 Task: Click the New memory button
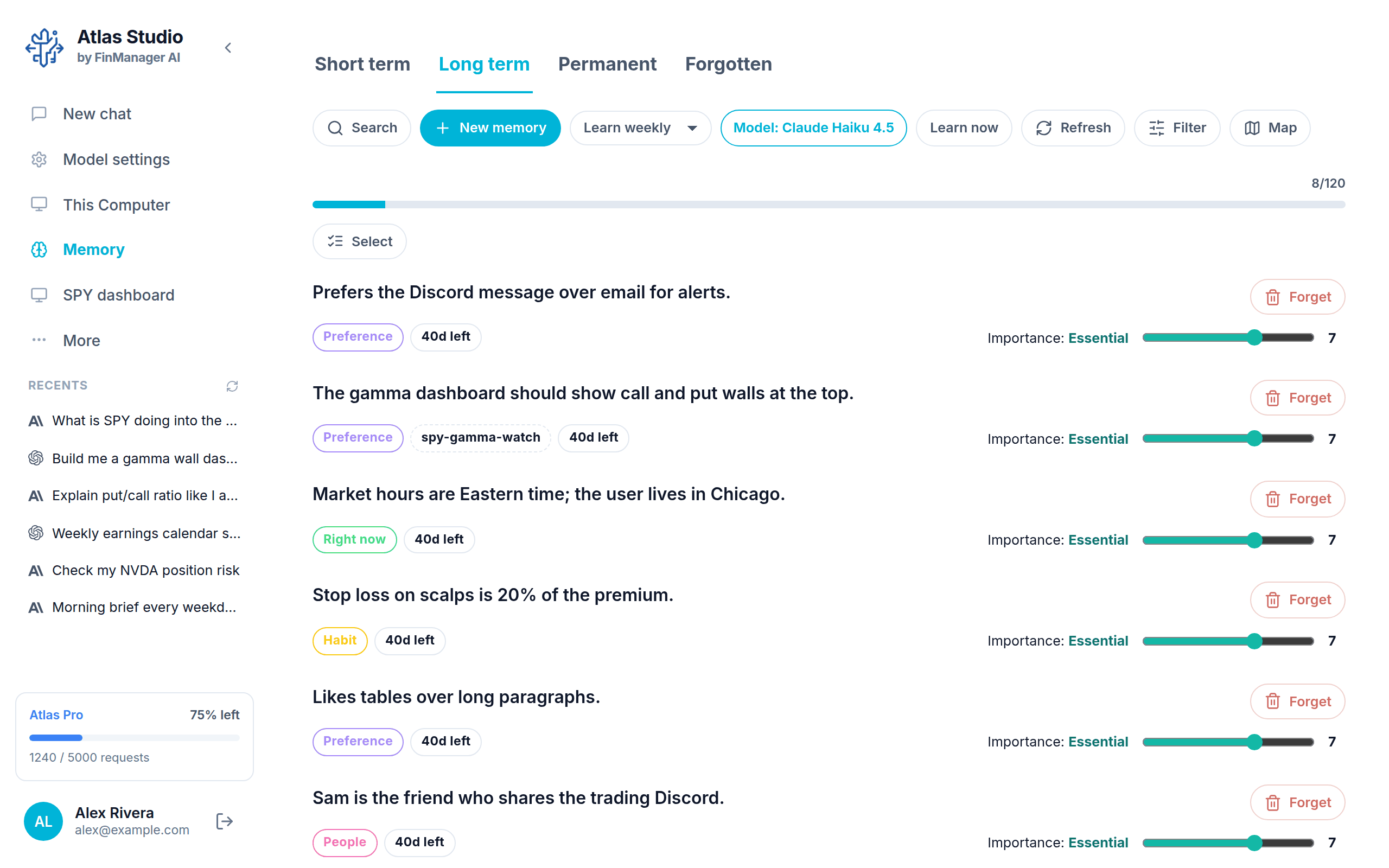490,128
